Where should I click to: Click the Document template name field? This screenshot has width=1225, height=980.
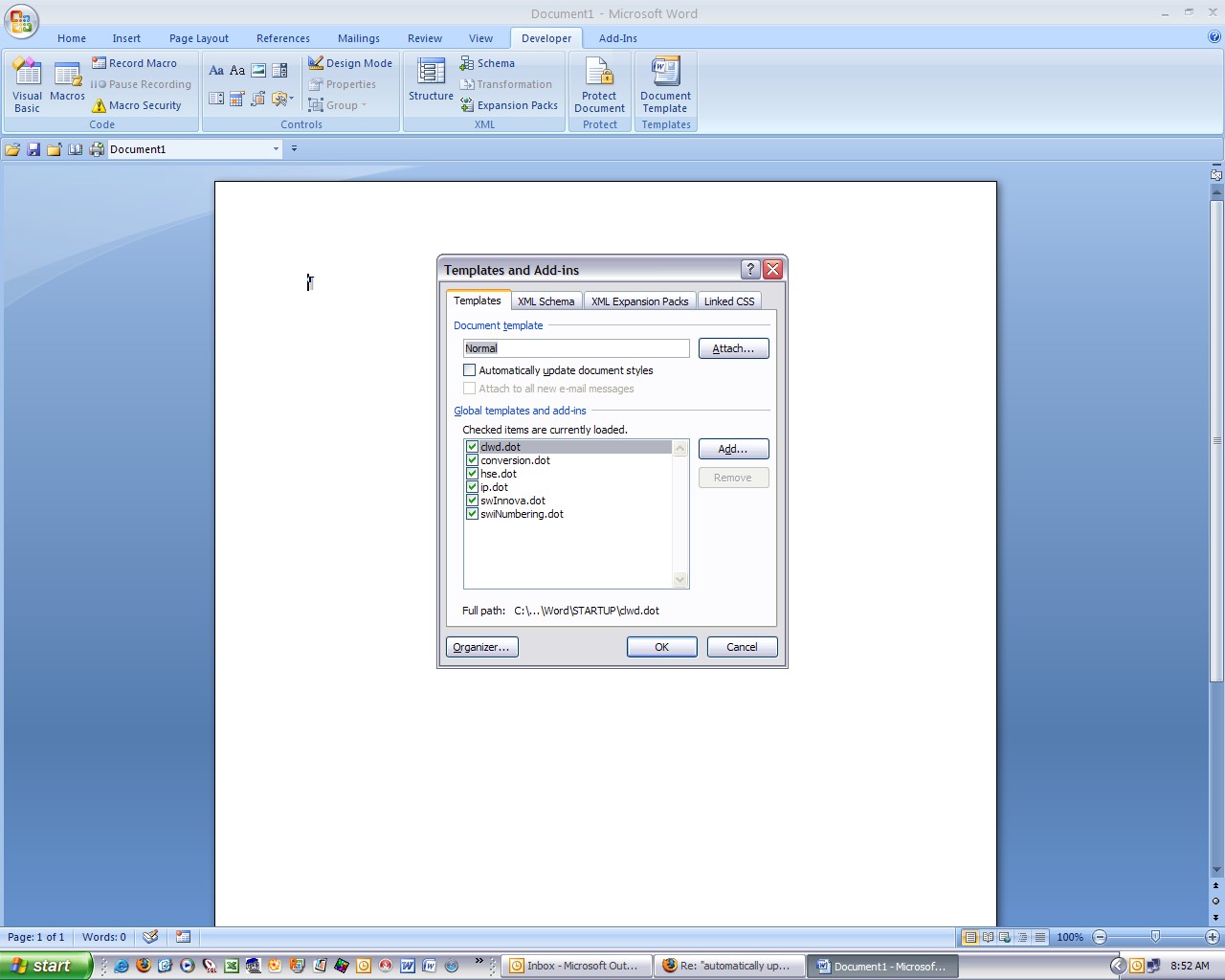pos(576,348)
